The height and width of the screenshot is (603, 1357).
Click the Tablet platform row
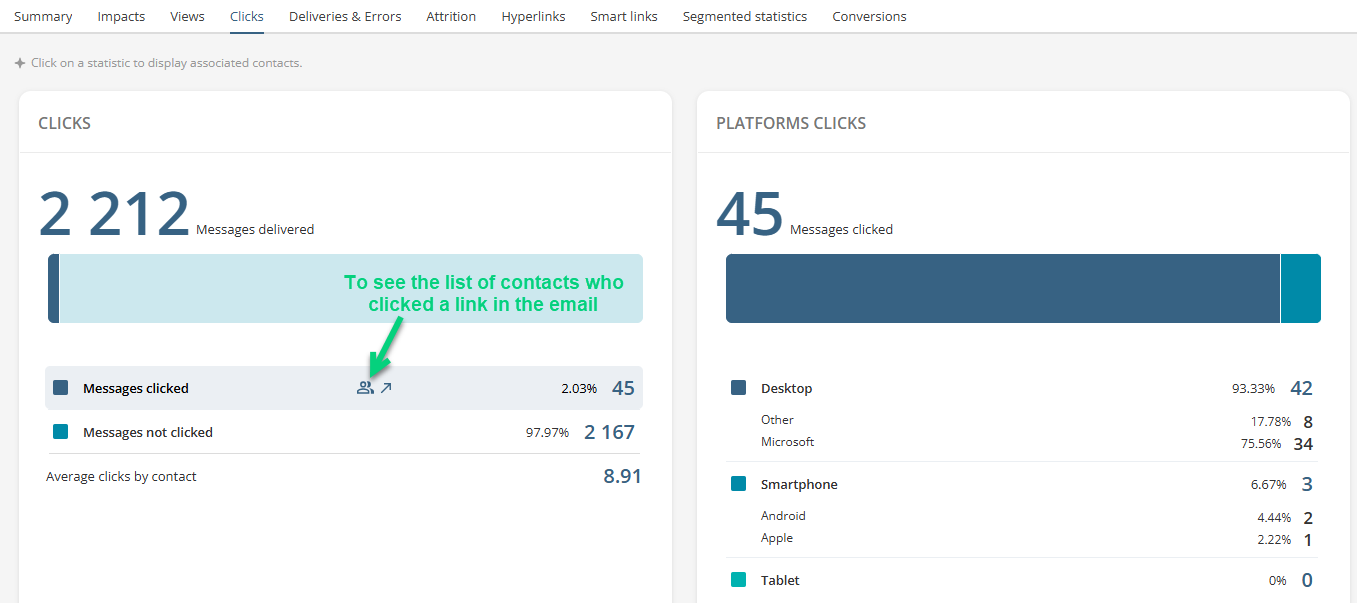[1022, 580]
